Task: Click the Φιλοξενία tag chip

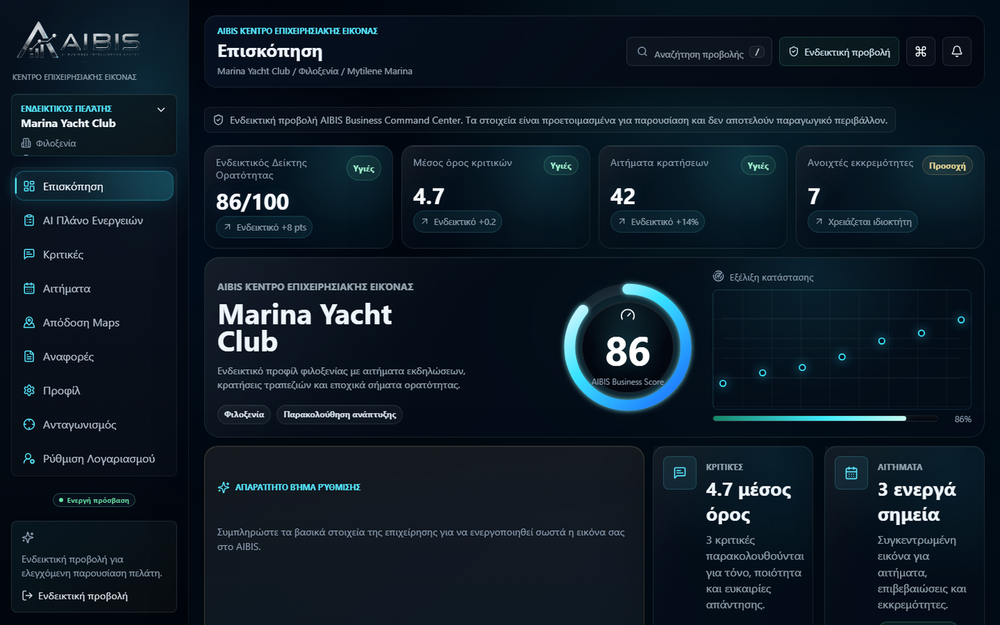Action: click(x=244, y=415)
